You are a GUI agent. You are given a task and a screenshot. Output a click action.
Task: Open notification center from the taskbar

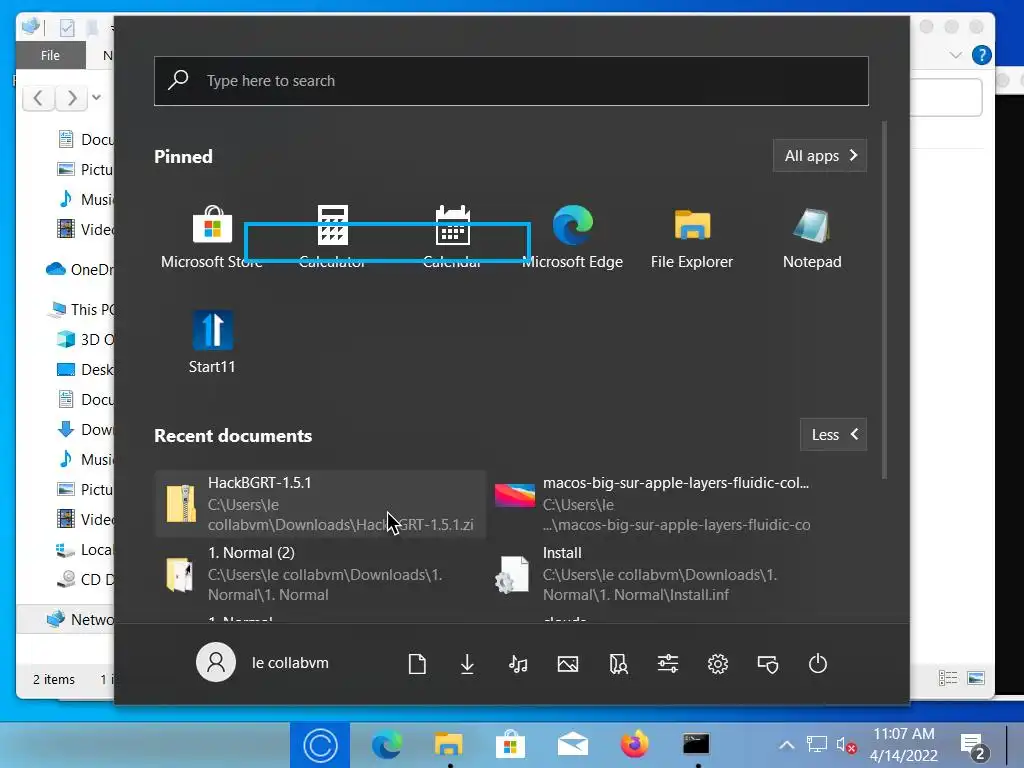click(973, 746)
